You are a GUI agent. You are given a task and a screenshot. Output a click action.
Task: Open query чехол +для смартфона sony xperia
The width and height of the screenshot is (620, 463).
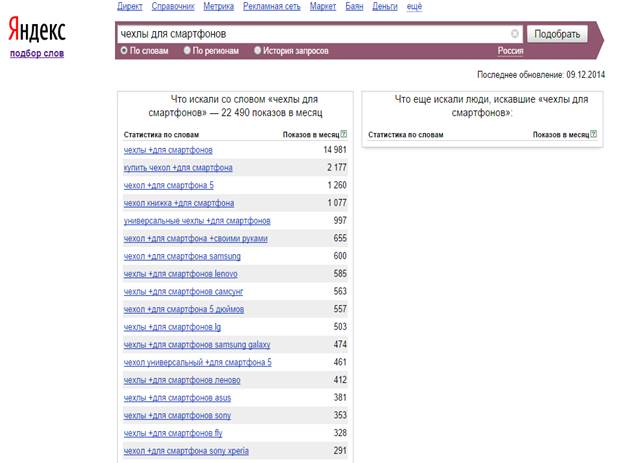click(x=186, y=451)
